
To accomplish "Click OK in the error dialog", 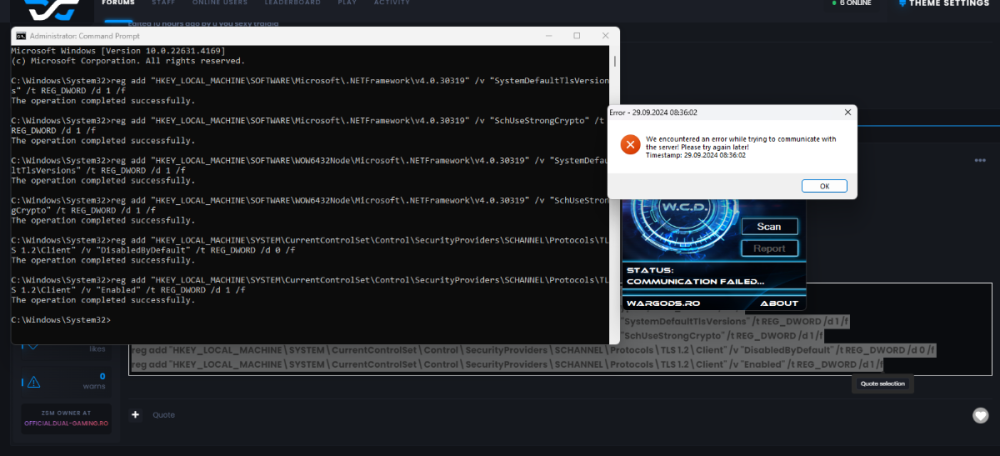I will (824, 186).
